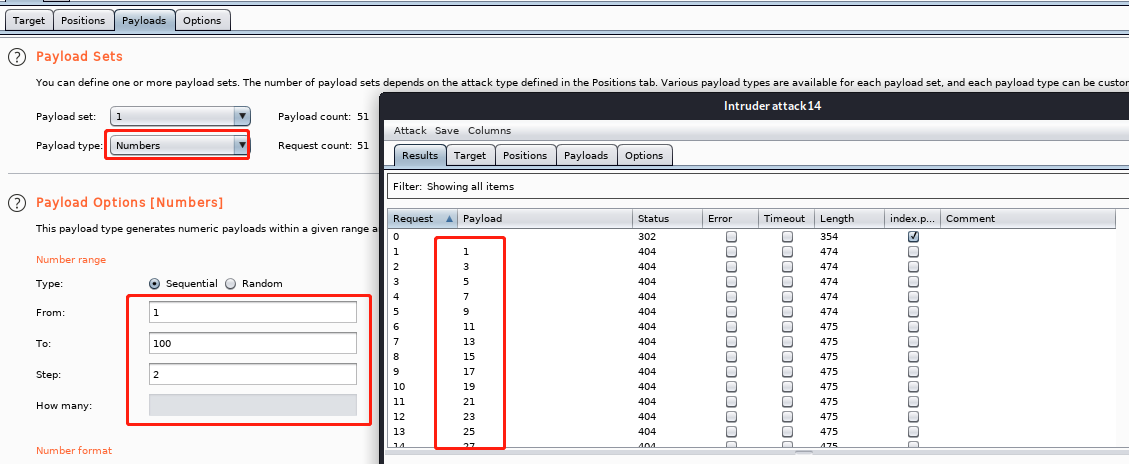Switch to the Positions tab in main window

[x=84, y=20]
